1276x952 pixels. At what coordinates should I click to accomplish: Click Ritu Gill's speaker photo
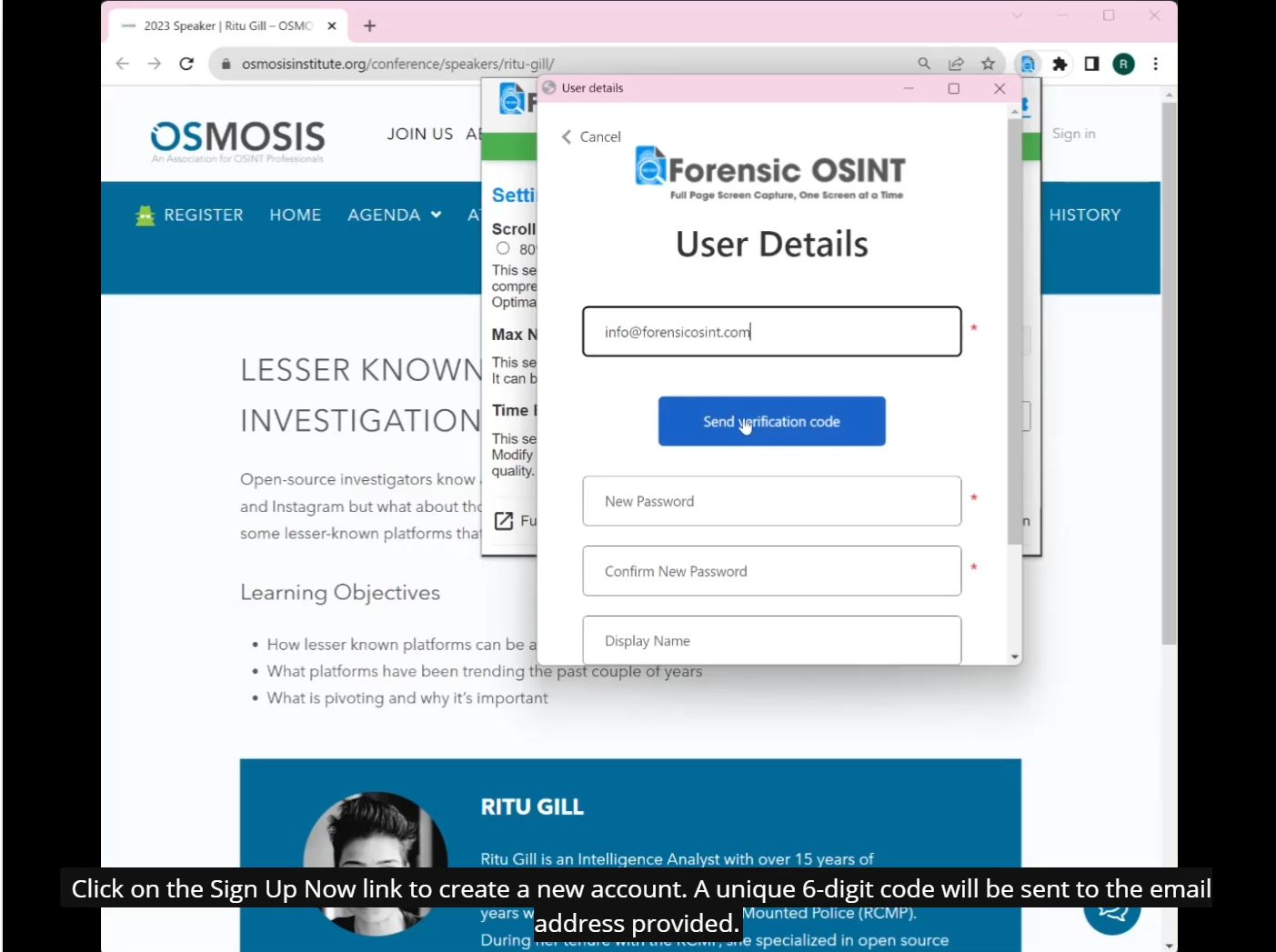tap(375, 864)
